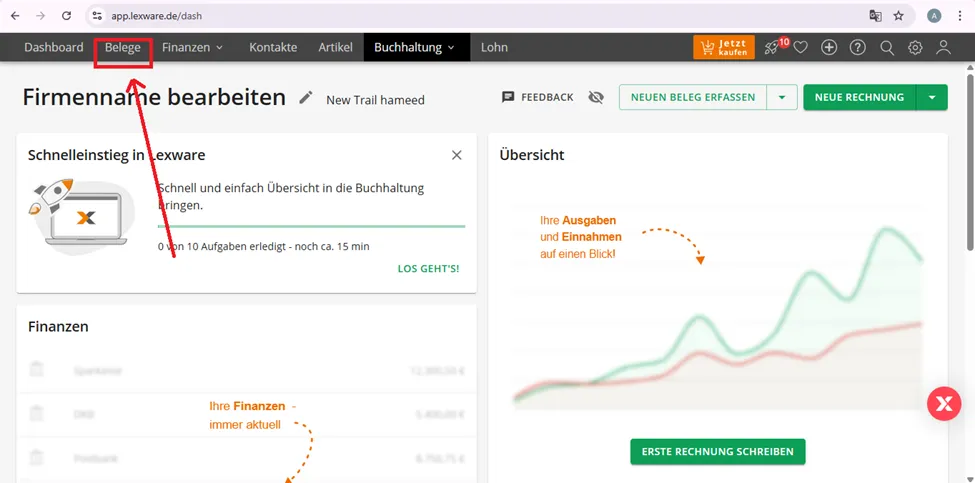Screen dimensions: 975x483
Task: Click the orange Jetzt kaufen button
Action: pyautogui.click(x=724, y=47)
